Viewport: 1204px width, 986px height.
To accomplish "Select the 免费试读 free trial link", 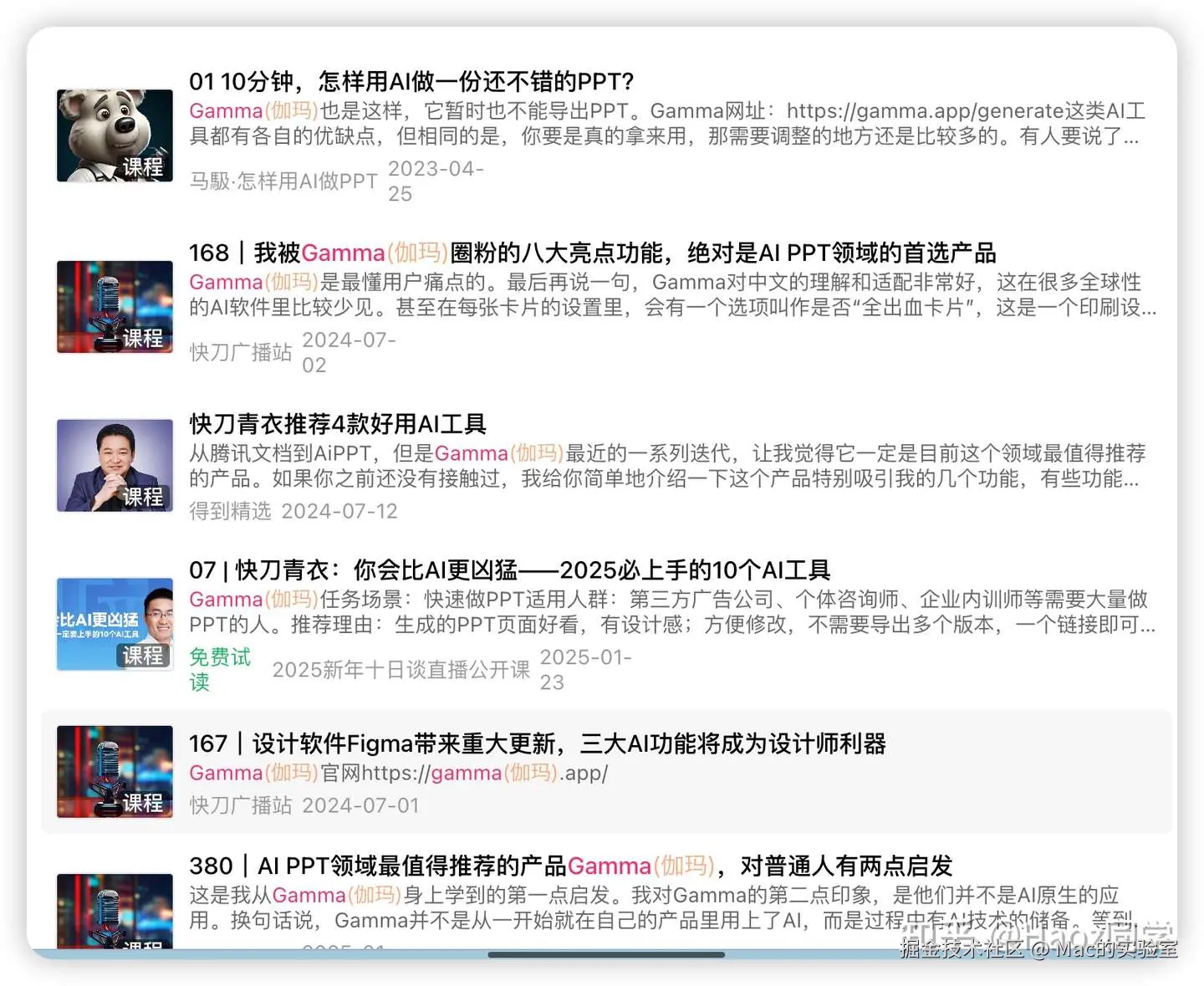I will [219, 670].
